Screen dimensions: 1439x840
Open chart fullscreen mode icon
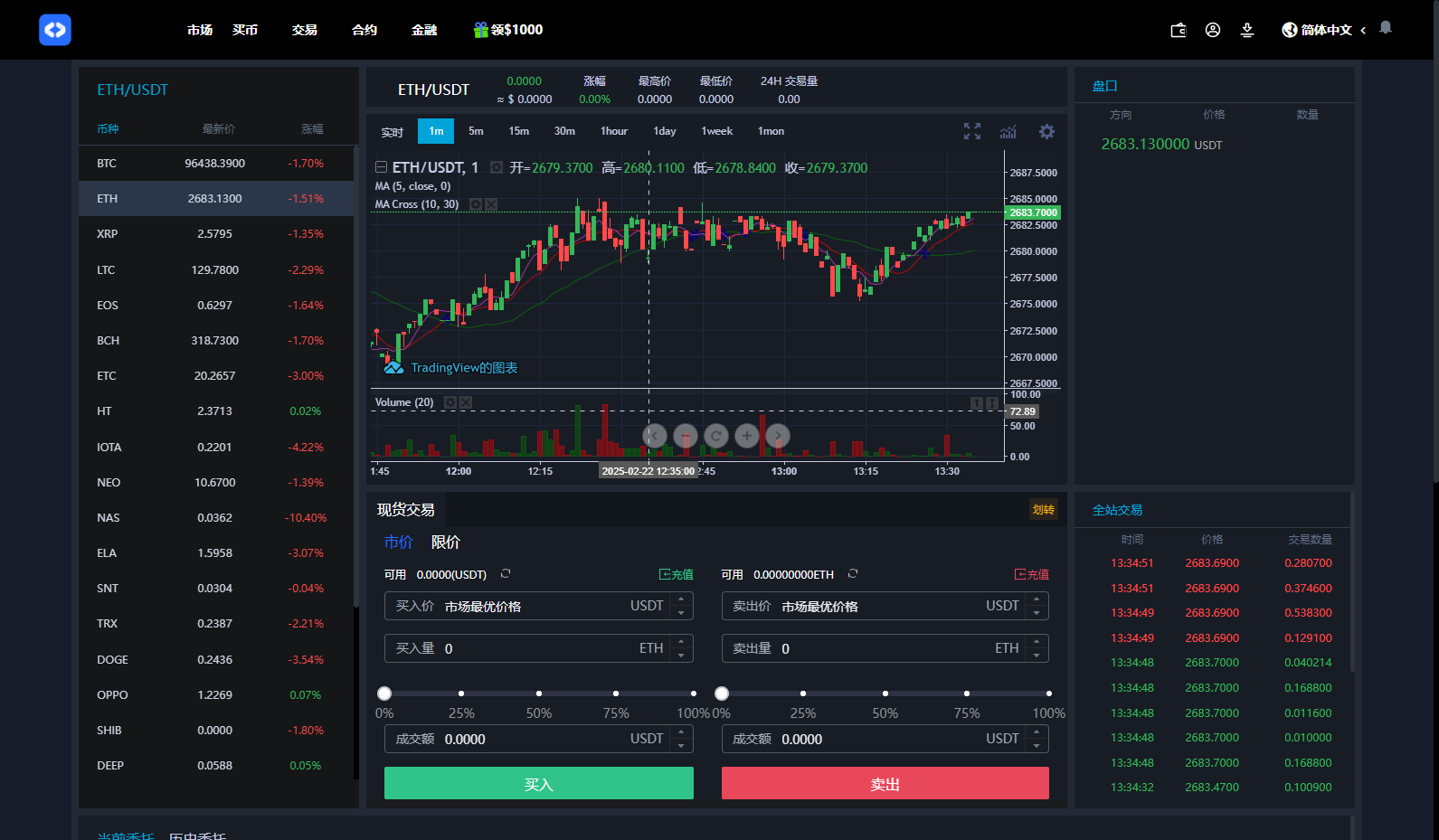(x=972, y=132)
